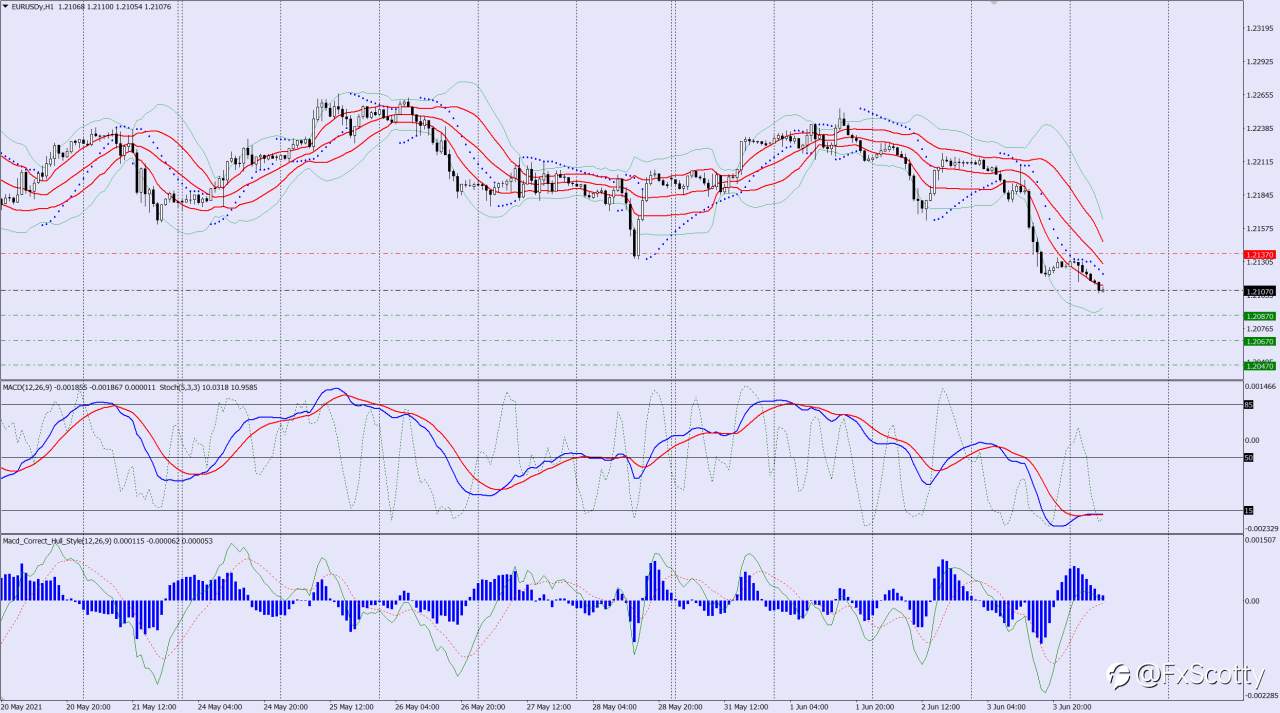
Task: Click time axis label 25 May 12:00
Action: pos(352,707)
